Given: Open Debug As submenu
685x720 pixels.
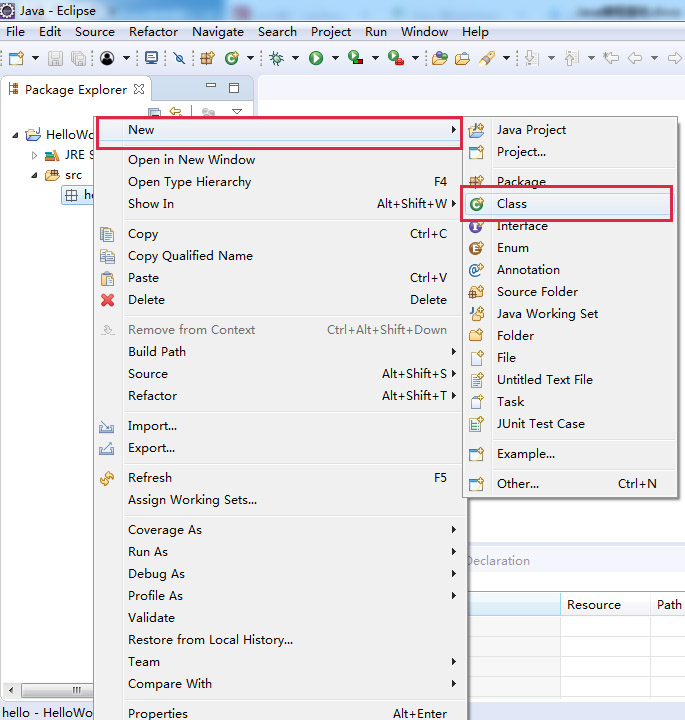Looking at the screenshot, I should tap(279, 574).
